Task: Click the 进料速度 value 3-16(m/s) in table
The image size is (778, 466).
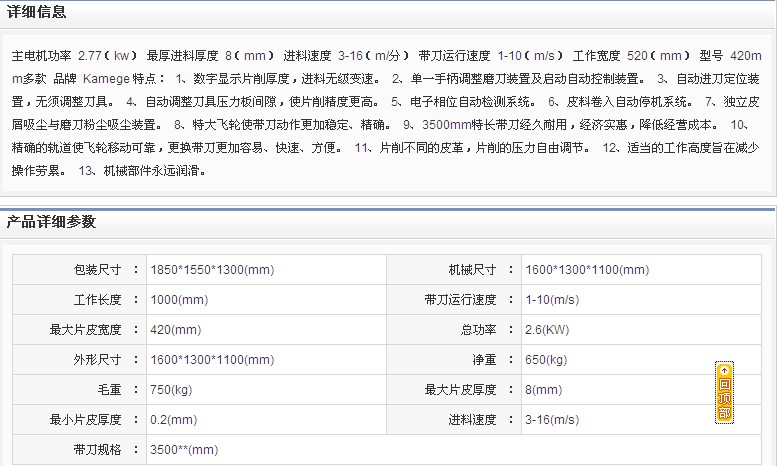Action: (x=551, y=420)
